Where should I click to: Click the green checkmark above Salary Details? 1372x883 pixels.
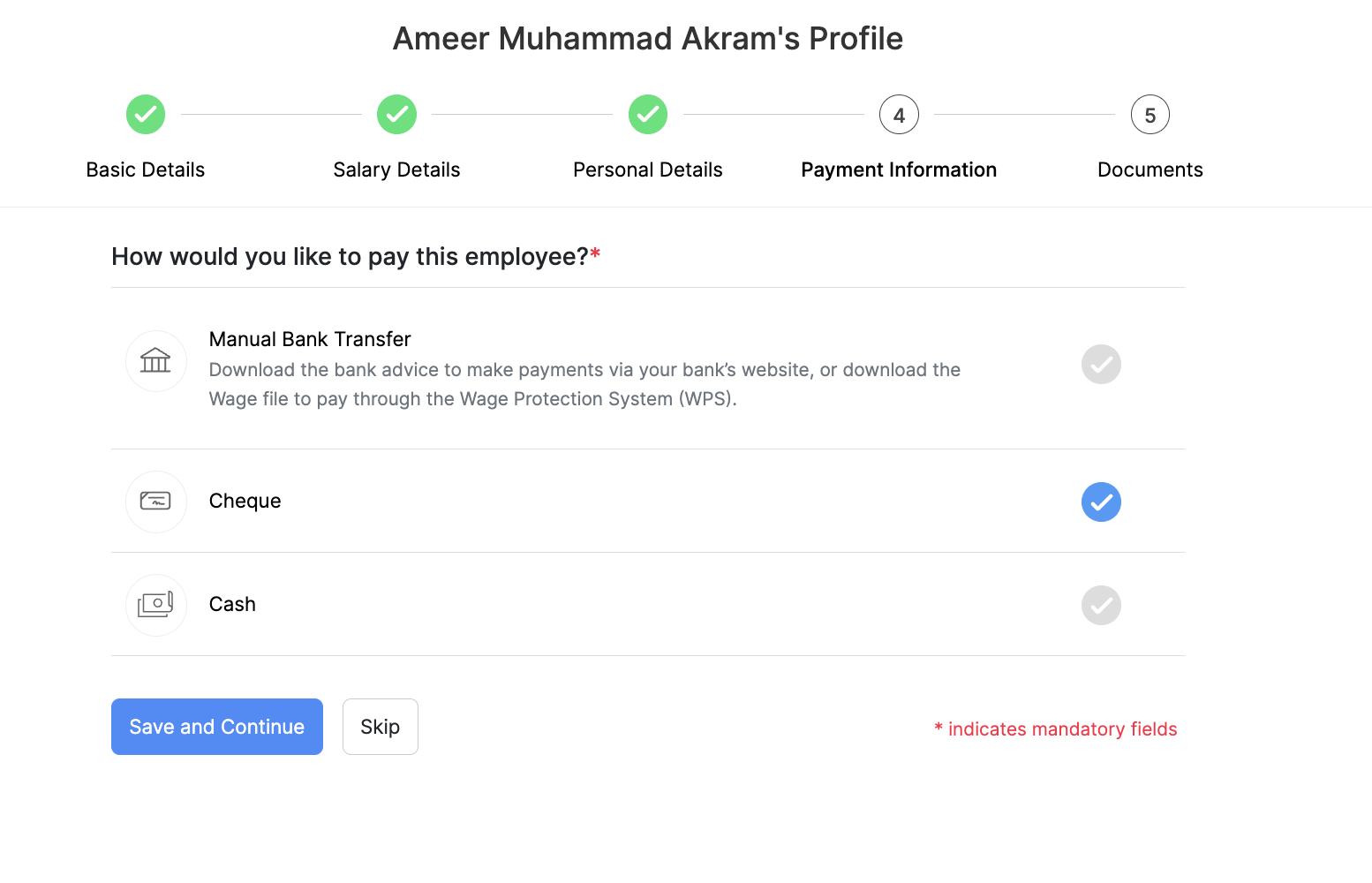coord(396,115)
